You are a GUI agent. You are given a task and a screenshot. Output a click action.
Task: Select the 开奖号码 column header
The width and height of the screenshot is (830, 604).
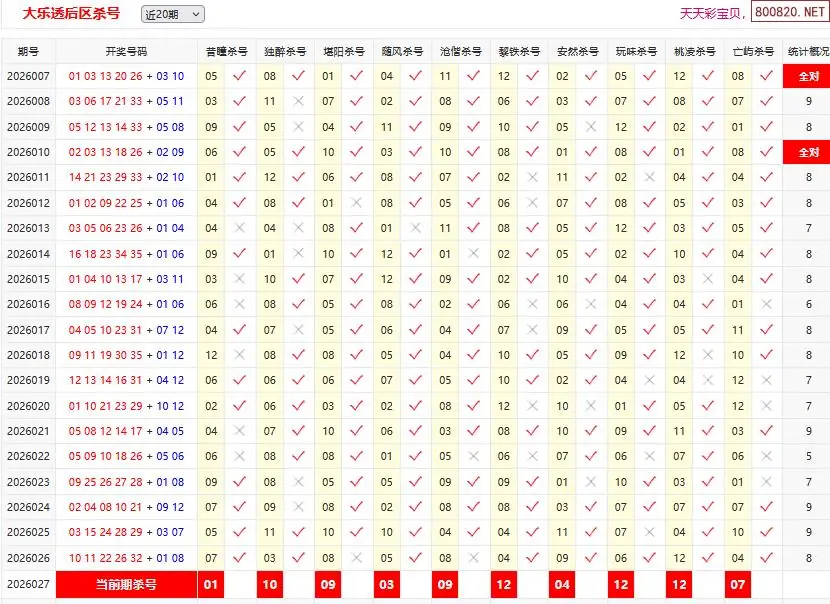click(126, 51)
